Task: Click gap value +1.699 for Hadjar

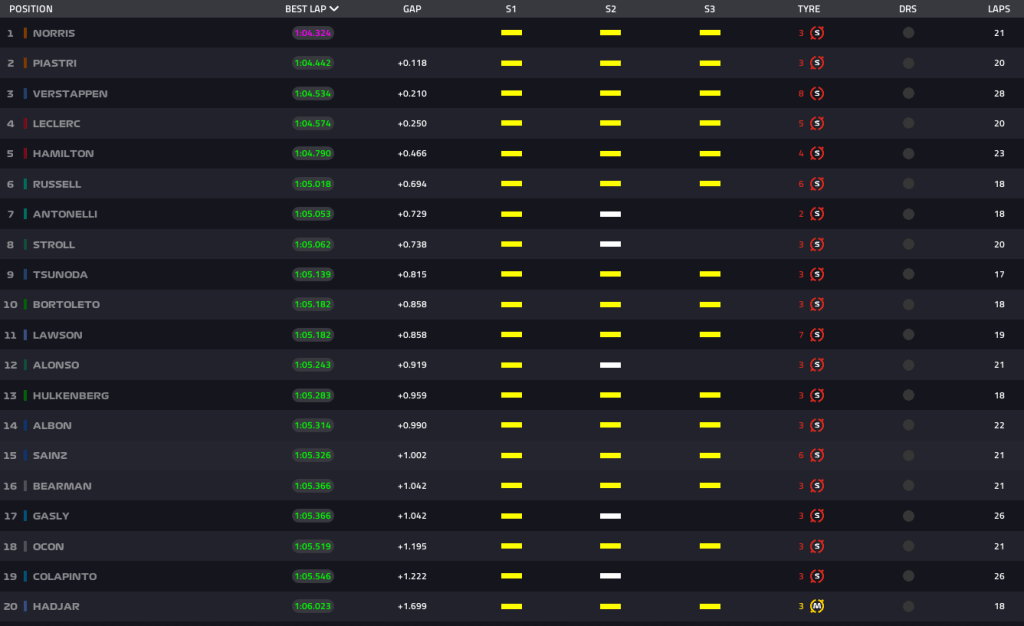Action: tap(412, 606)
